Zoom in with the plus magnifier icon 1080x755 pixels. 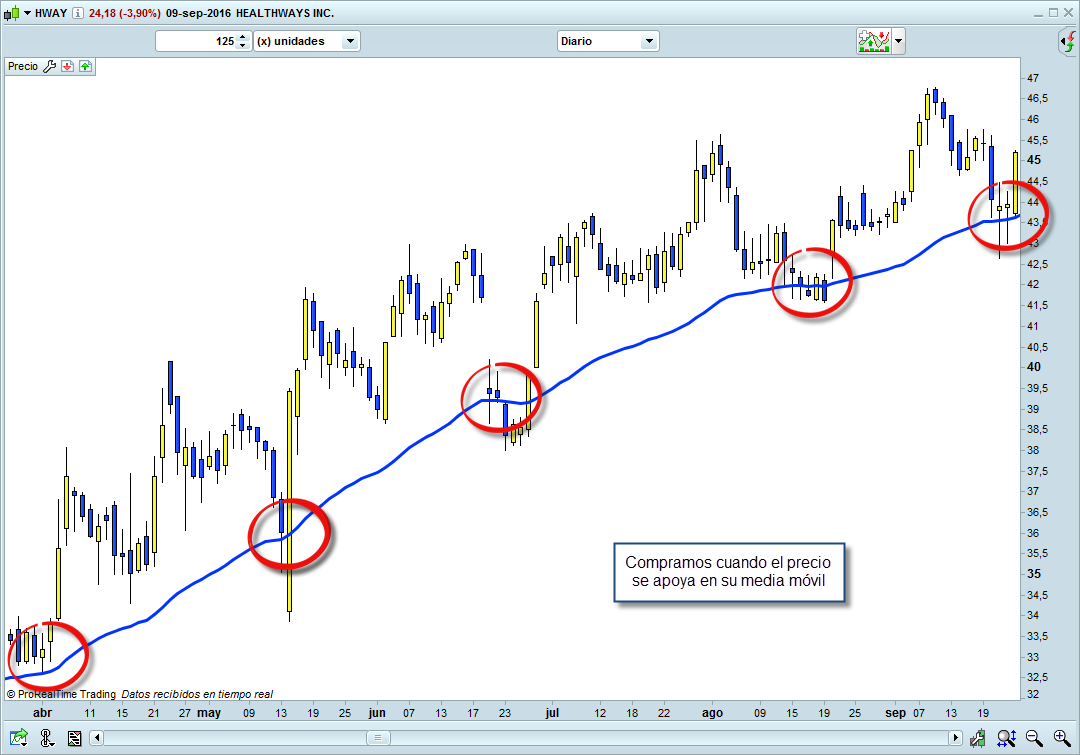coord(1062,738)
